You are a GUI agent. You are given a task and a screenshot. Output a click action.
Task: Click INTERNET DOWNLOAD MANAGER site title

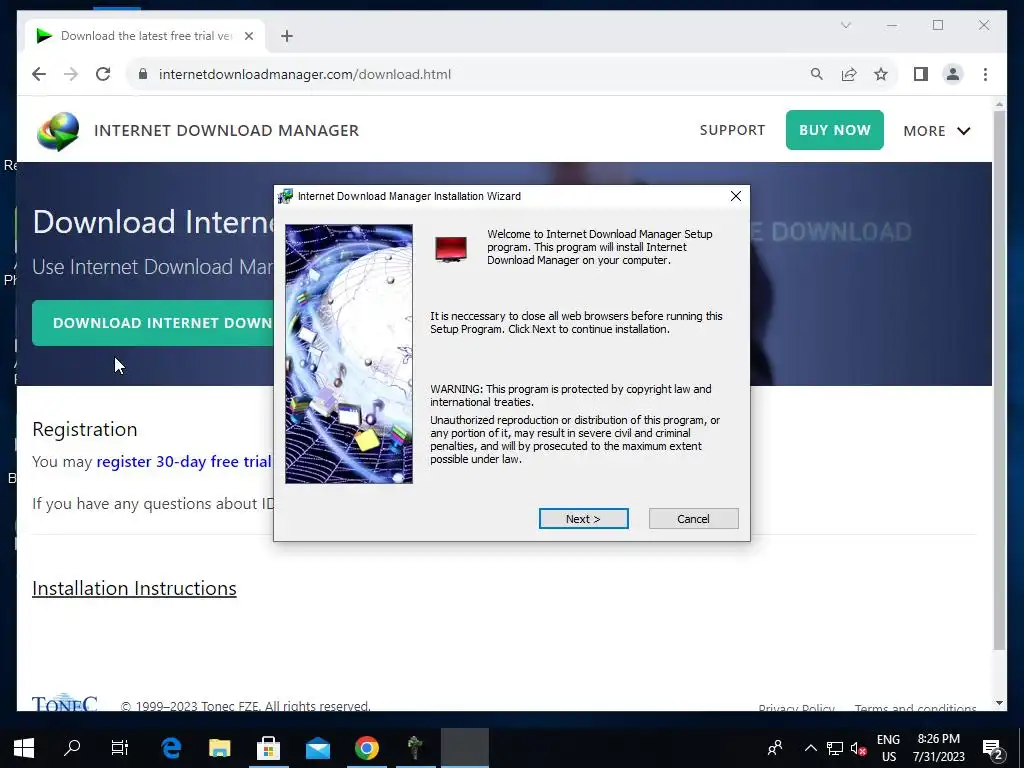click(227, 131)
